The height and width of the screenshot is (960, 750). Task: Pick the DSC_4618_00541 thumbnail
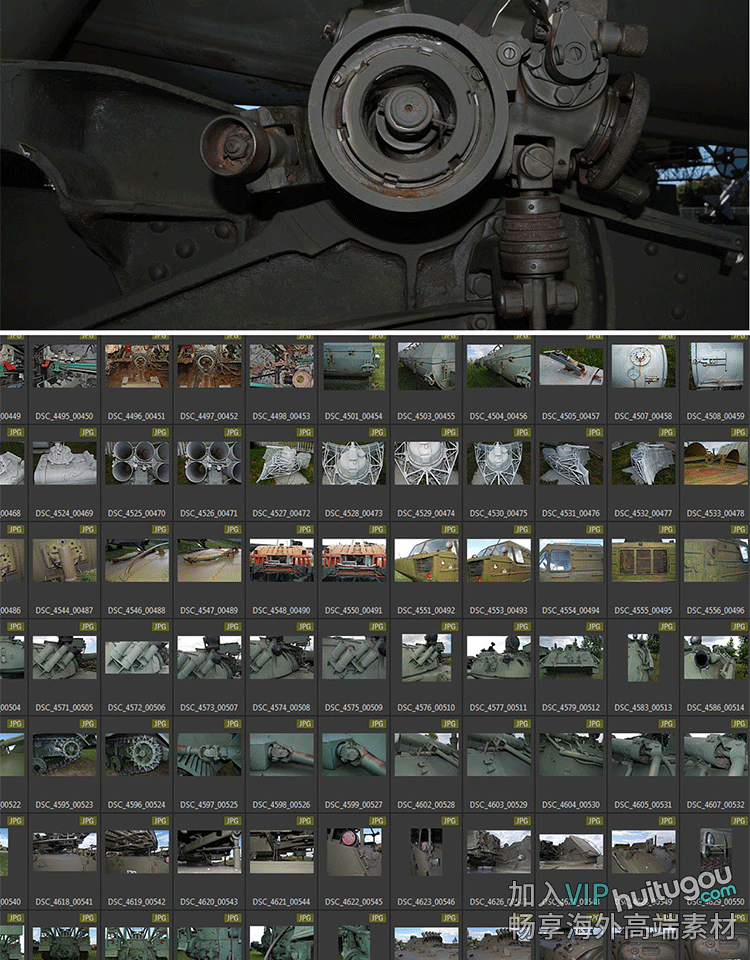(64, 851)
